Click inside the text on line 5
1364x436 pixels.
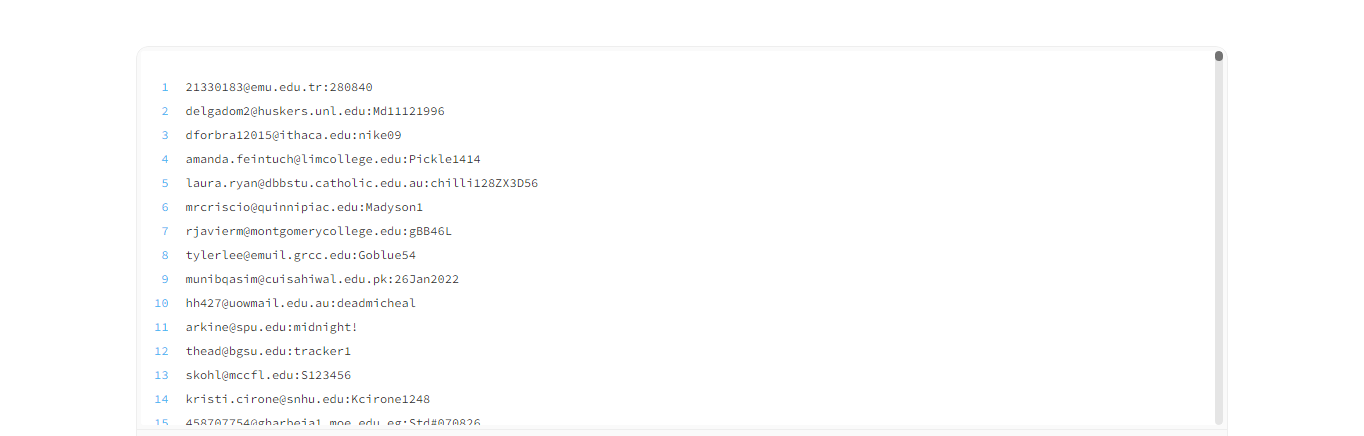coord(362,183)
